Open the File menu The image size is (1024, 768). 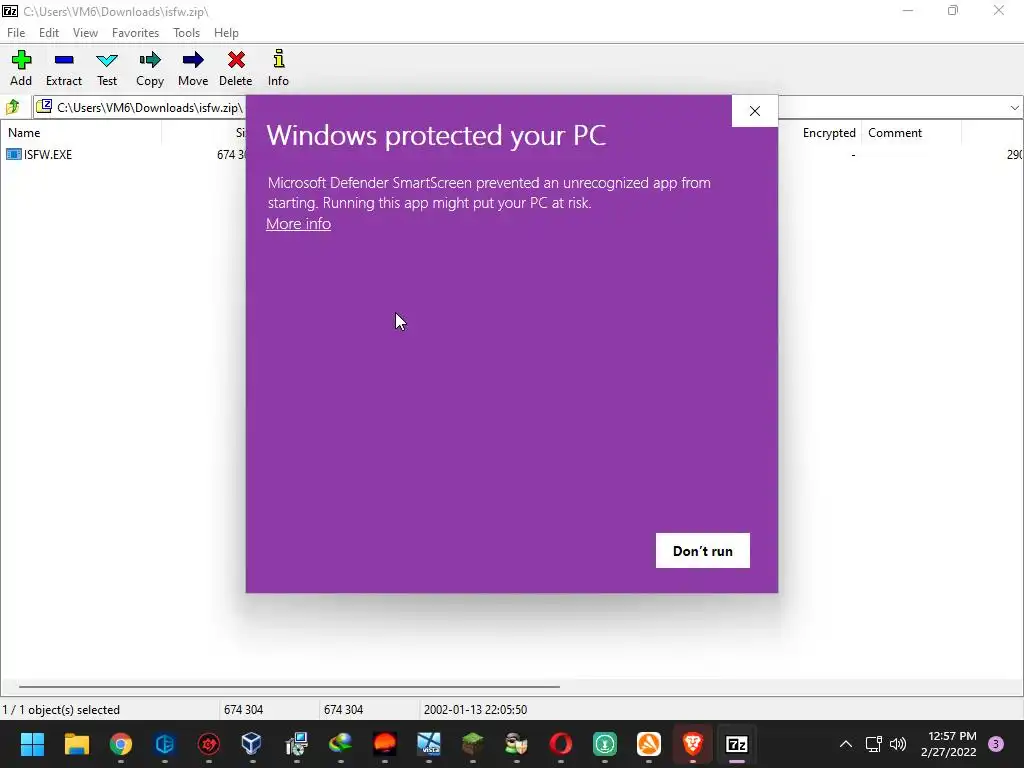click(x=16, y=33)
